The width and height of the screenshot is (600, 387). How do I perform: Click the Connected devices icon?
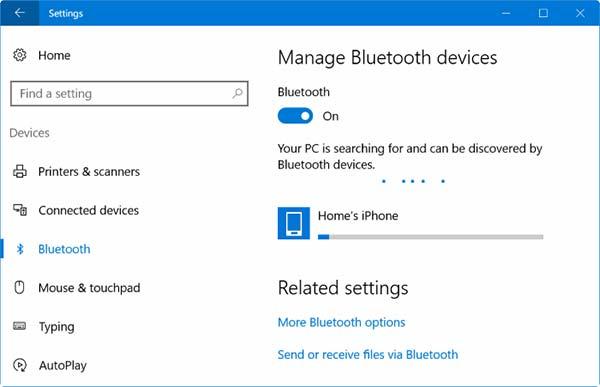tap(20, 210)
